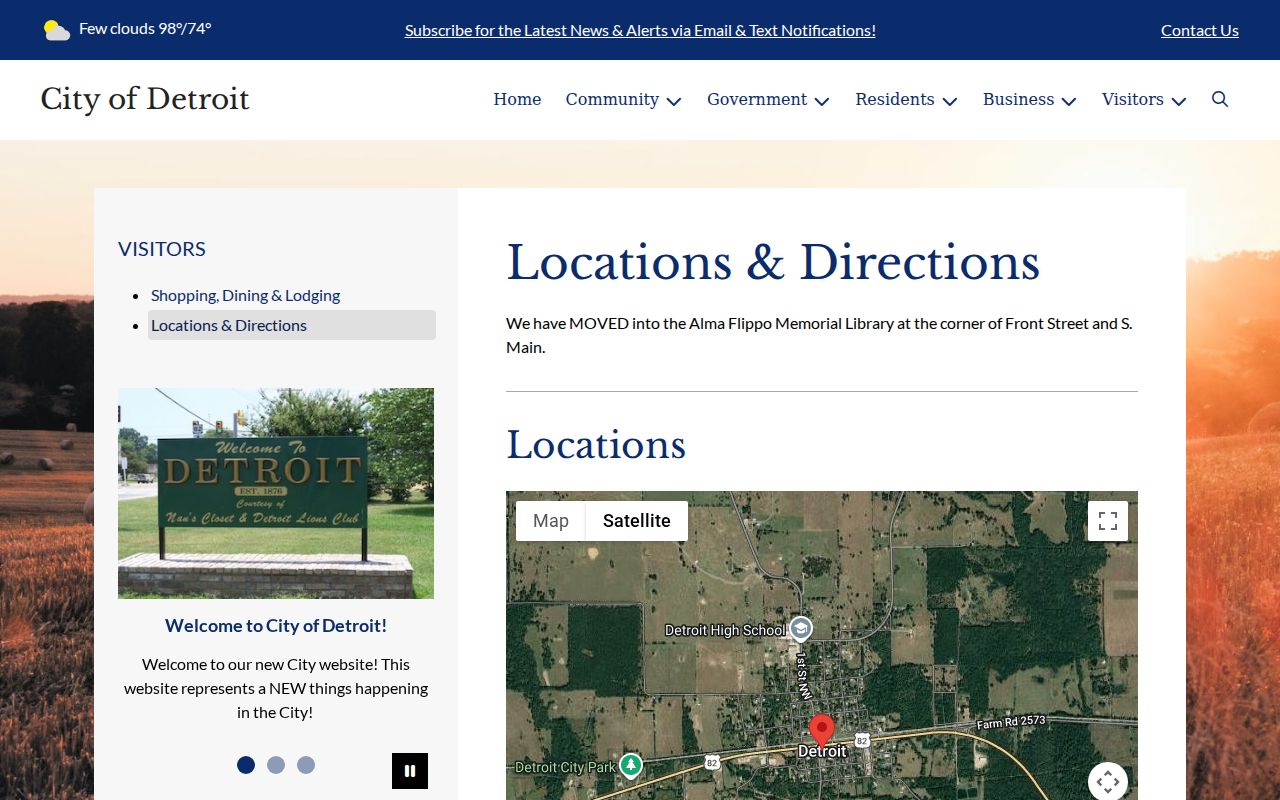Select the third slideshow dot

point(306,765)
